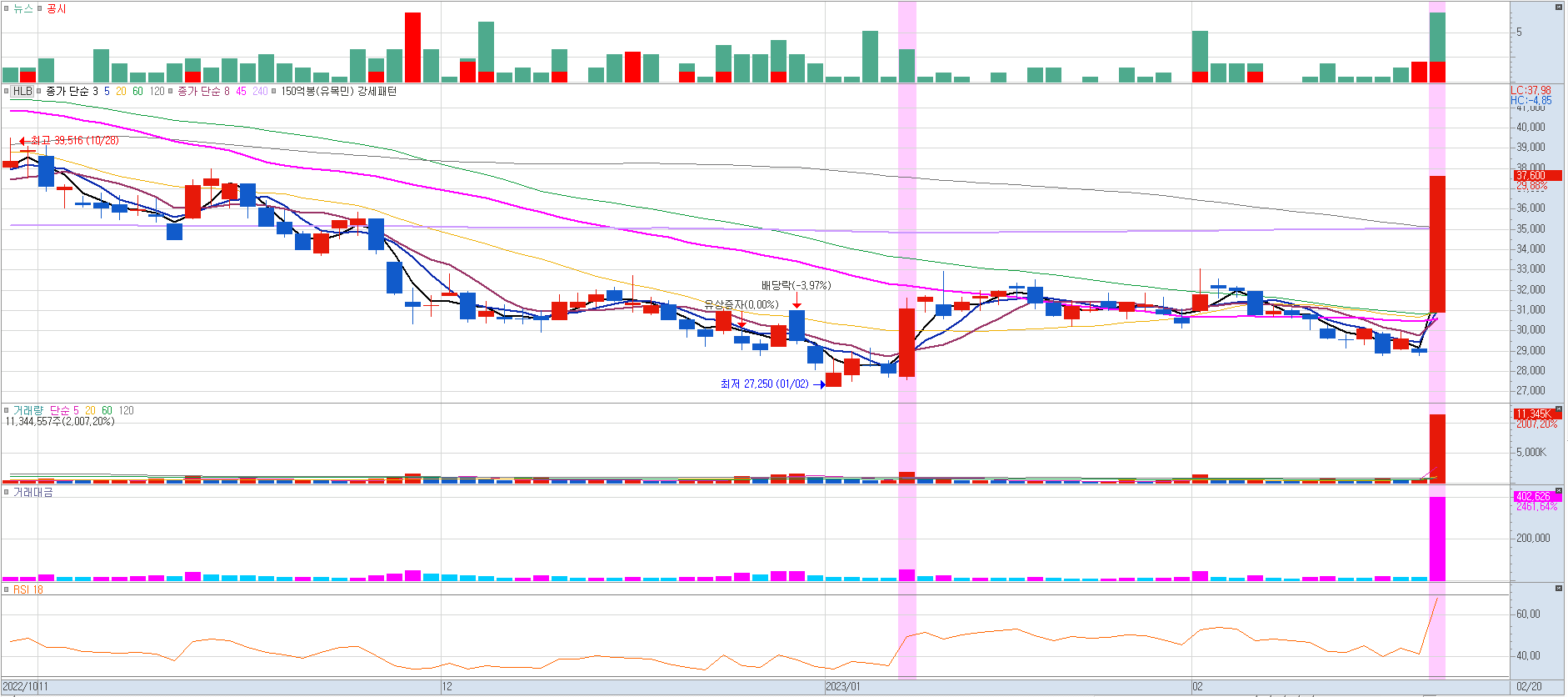Click the 12 month axis label
Screen dimensions: 1568x697
(447, 686)
